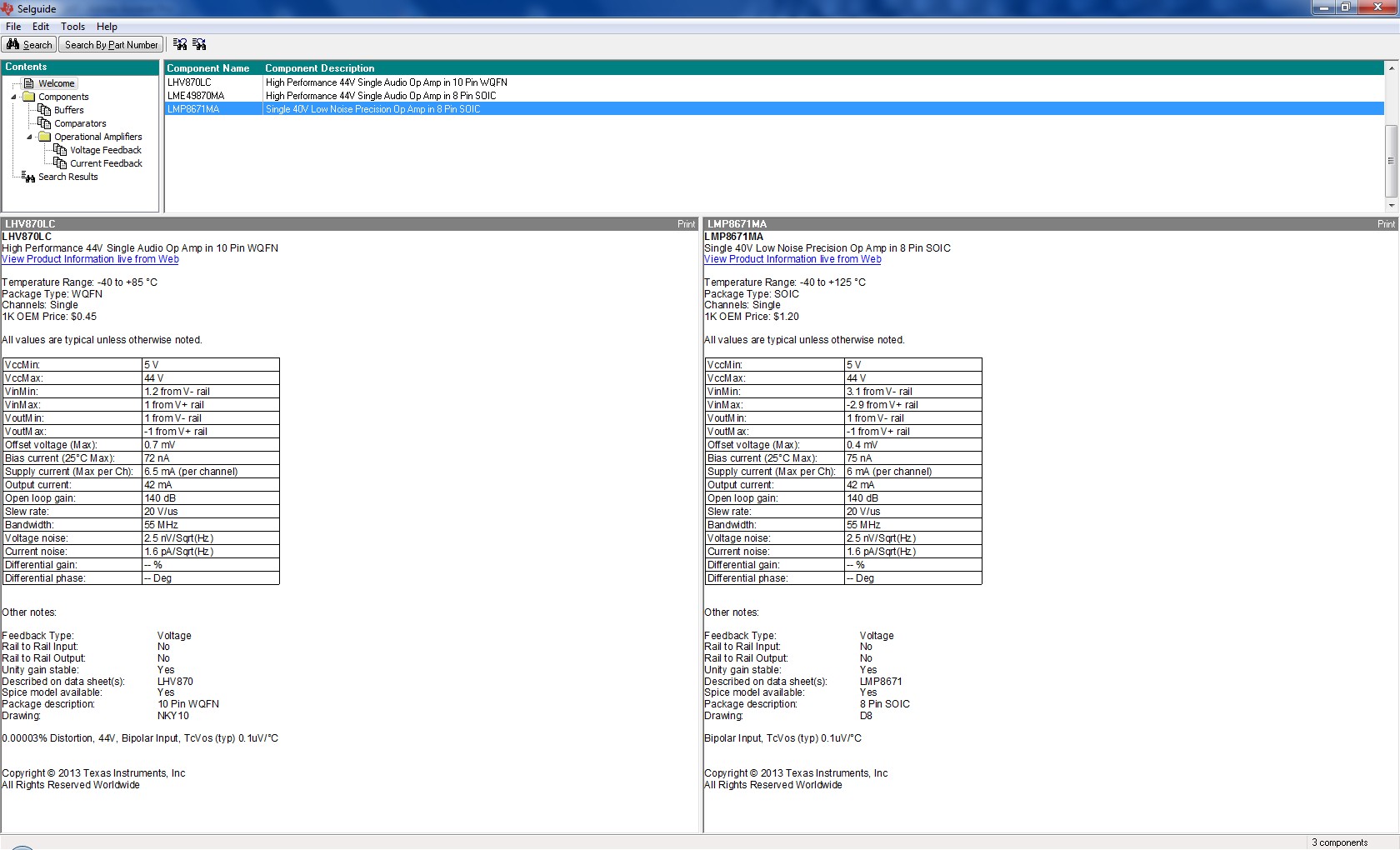Open the Help menu
The image size is (1400, 850).
(x=107, y=27)
